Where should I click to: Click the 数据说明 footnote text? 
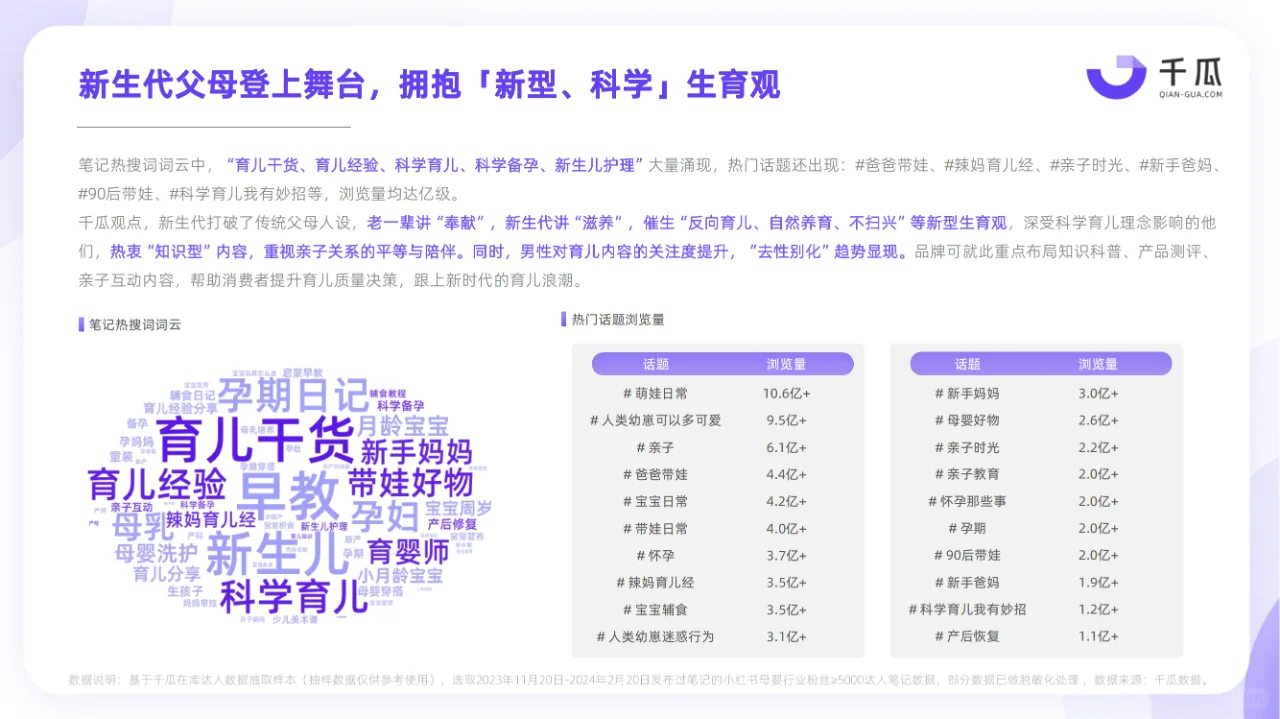[x=640, y=680]
